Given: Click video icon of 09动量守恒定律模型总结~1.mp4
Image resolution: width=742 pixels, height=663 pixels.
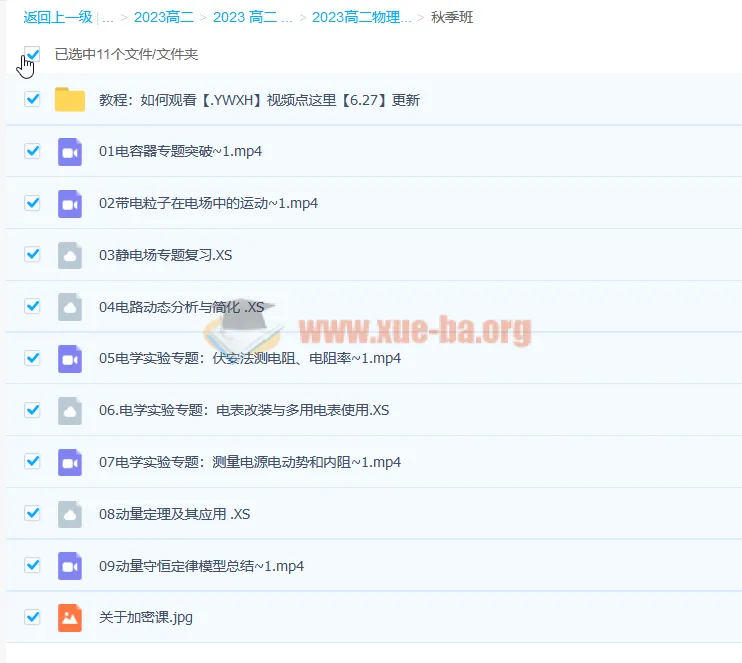Looking at the screenshot, I should 69,566.
